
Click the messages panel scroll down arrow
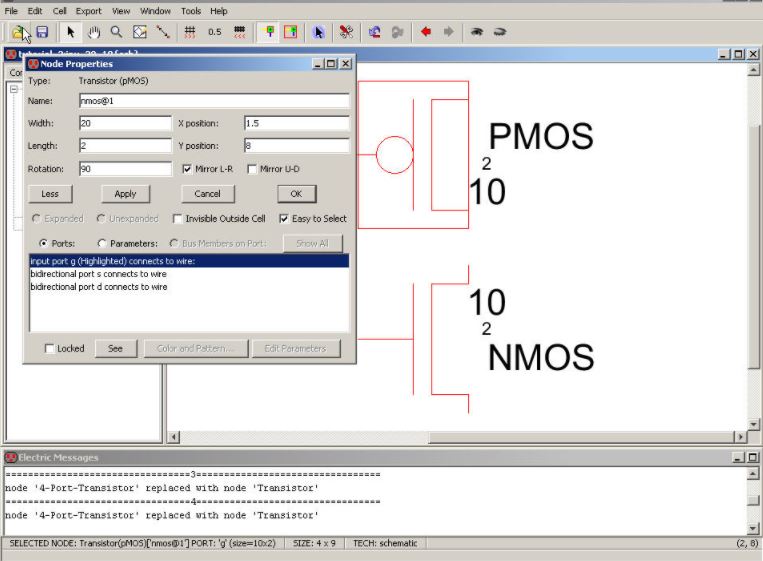pyautogui.click(x=753, y=528)
